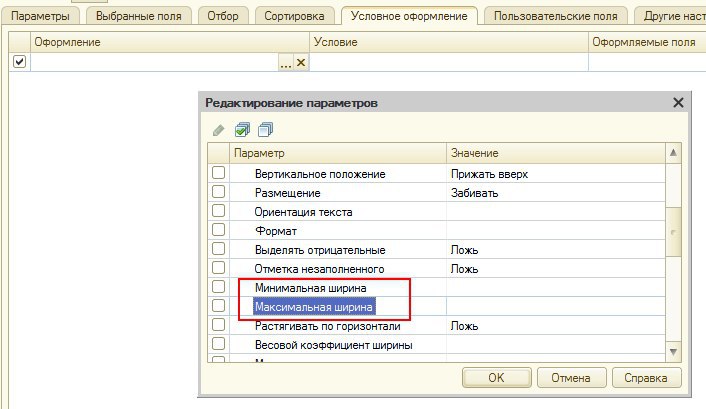The width and height of the screenshot is (706, 409).
Task: Click the Отмена button
Action: tap(571, 377)
